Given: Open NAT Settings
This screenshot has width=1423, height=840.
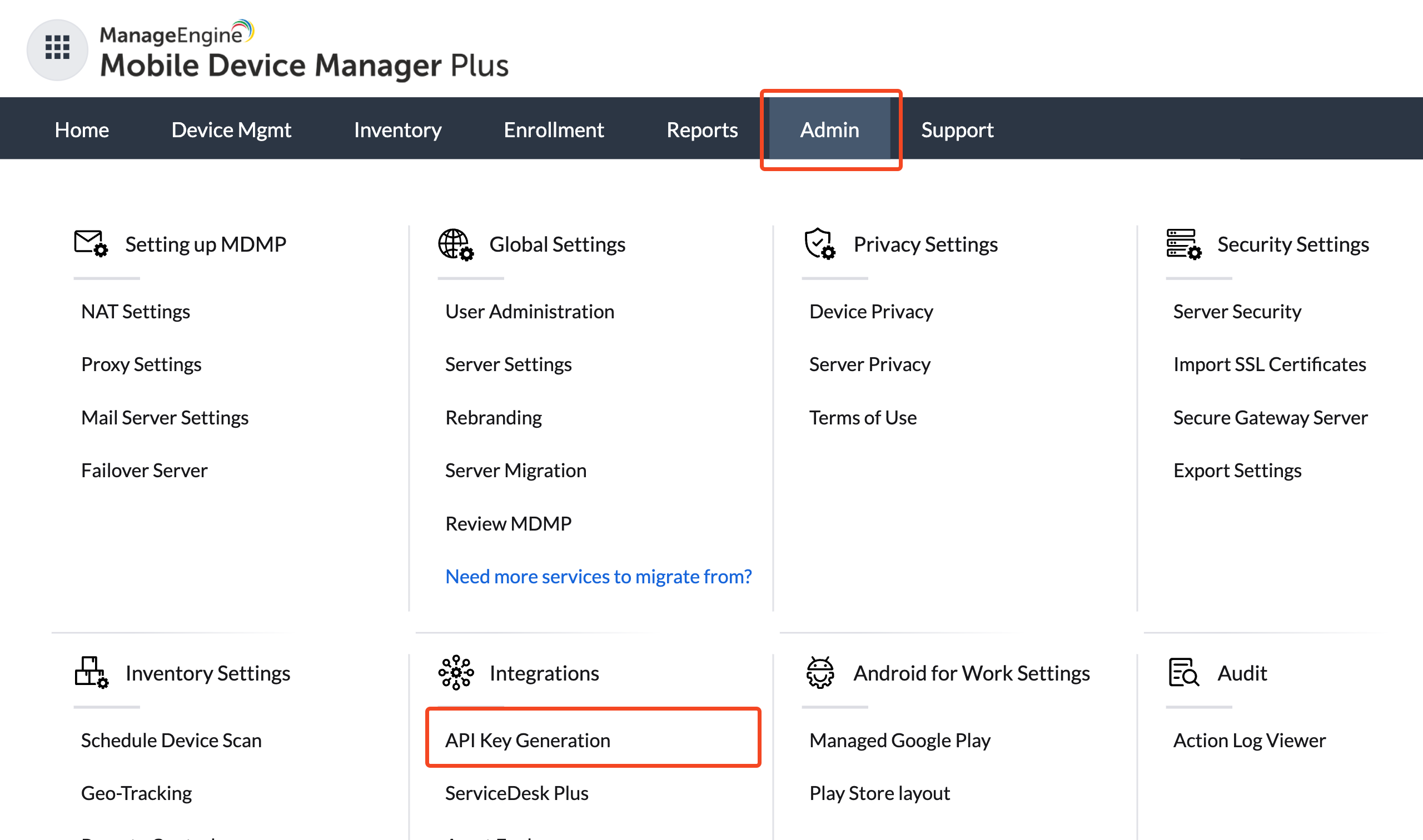Looking at the screenshot, I should coord(135,311).
